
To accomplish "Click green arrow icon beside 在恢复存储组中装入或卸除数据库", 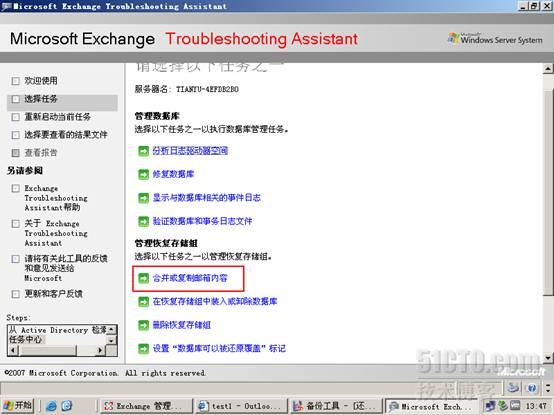I will (143, 302).
